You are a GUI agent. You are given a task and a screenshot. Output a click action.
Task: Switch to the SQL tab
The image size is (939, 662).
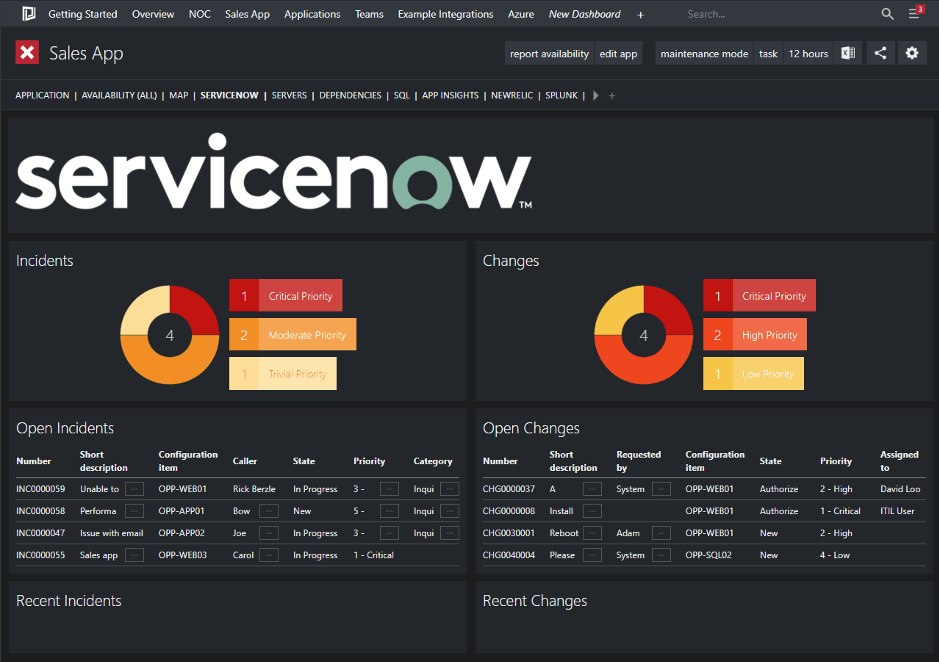[401, 95]
